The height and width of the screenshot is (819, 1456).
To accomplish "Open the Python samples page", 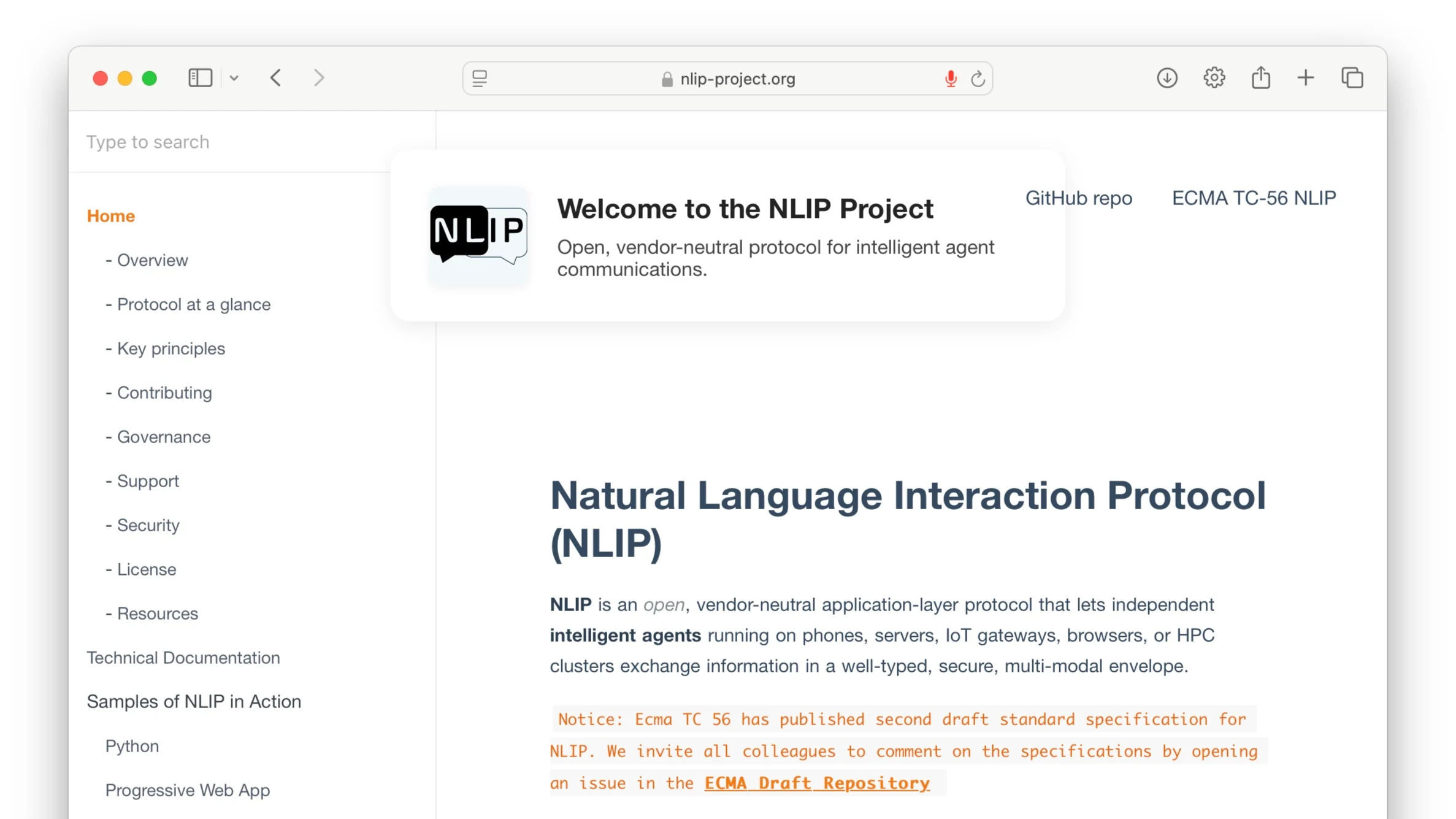I will tap(132, 746).
